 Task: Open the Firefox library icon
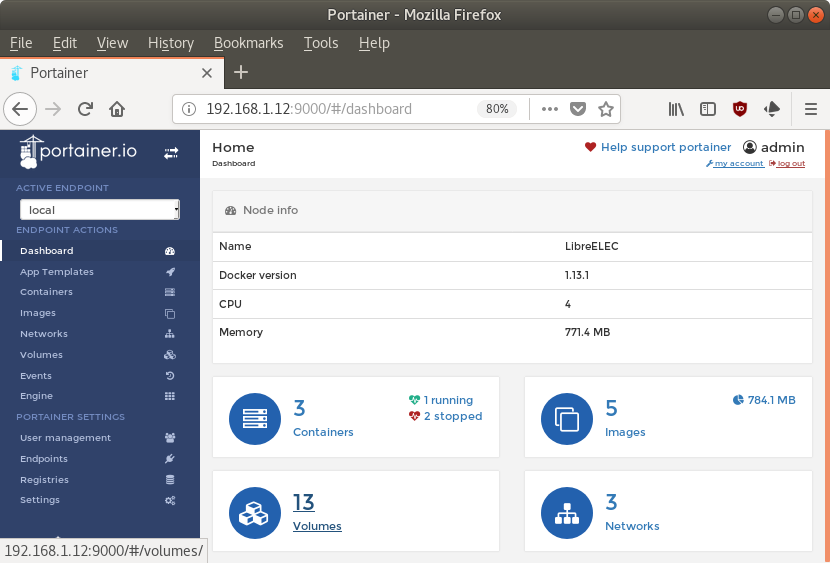(x=676, y=109)
